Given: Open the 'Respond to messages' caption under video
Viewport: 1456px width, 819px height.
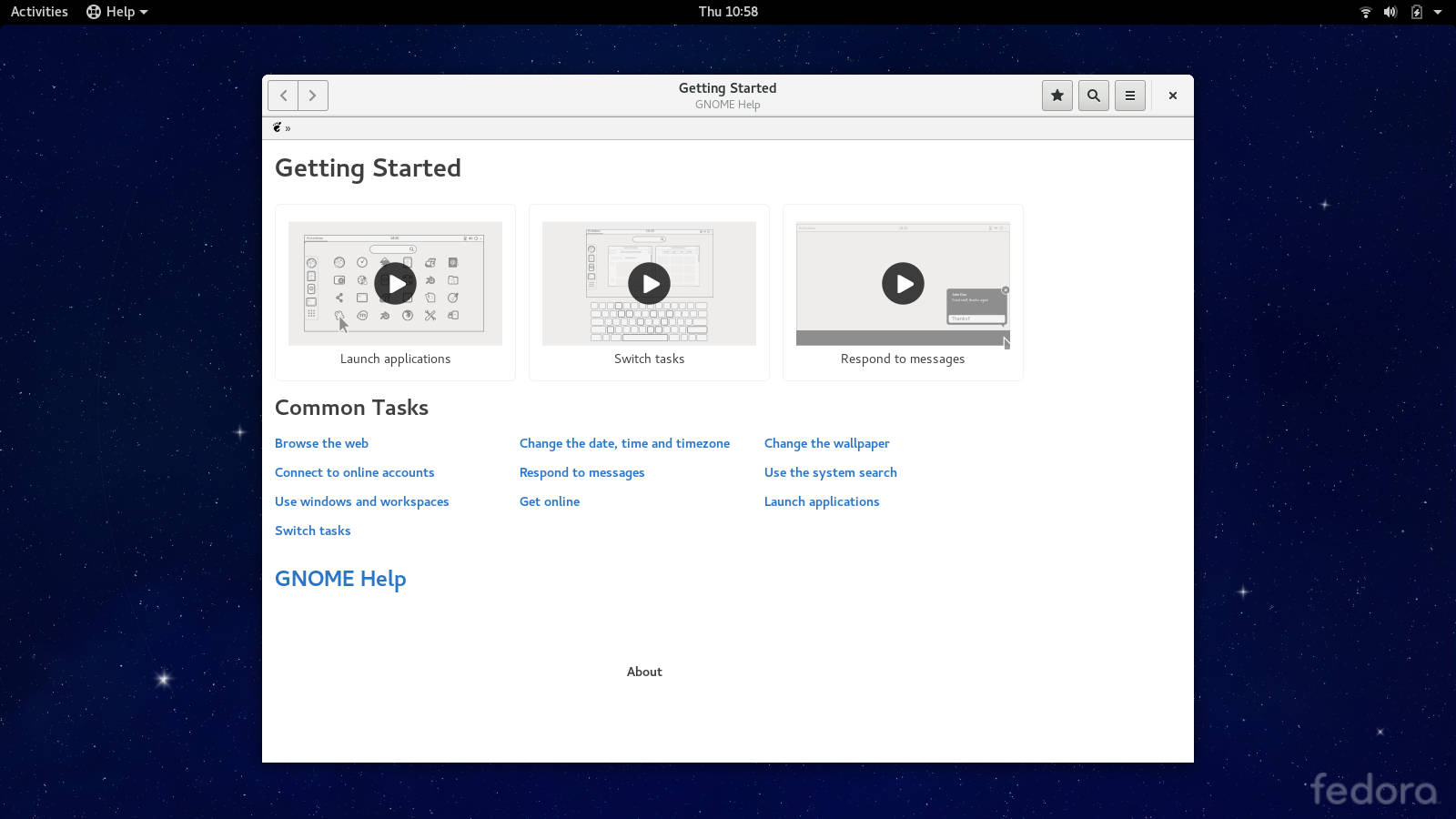Looking at the screenshot, I should coord(903,359).
